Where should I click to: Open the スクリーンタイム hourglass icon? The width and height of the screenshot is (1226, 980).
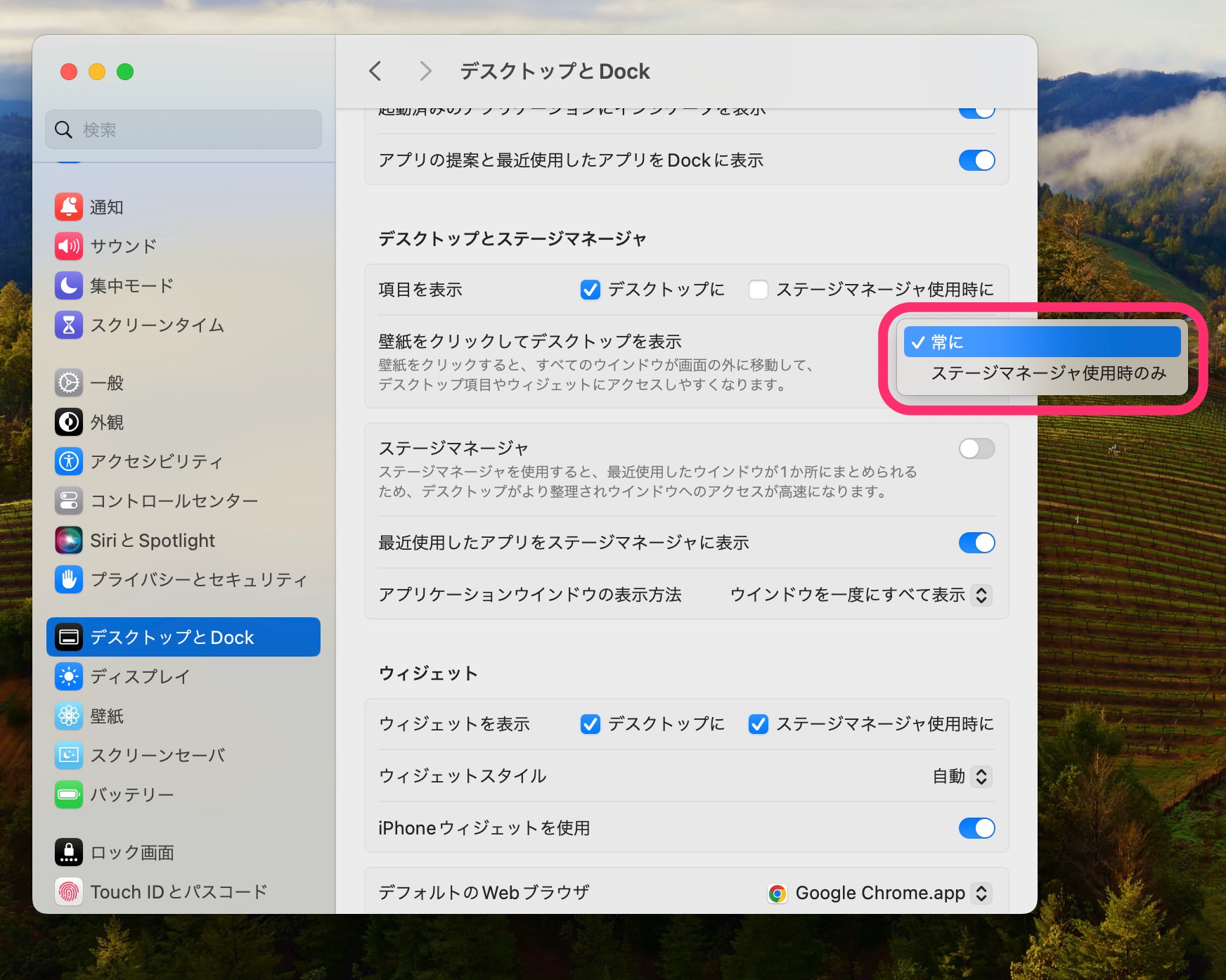pos(69,325)
